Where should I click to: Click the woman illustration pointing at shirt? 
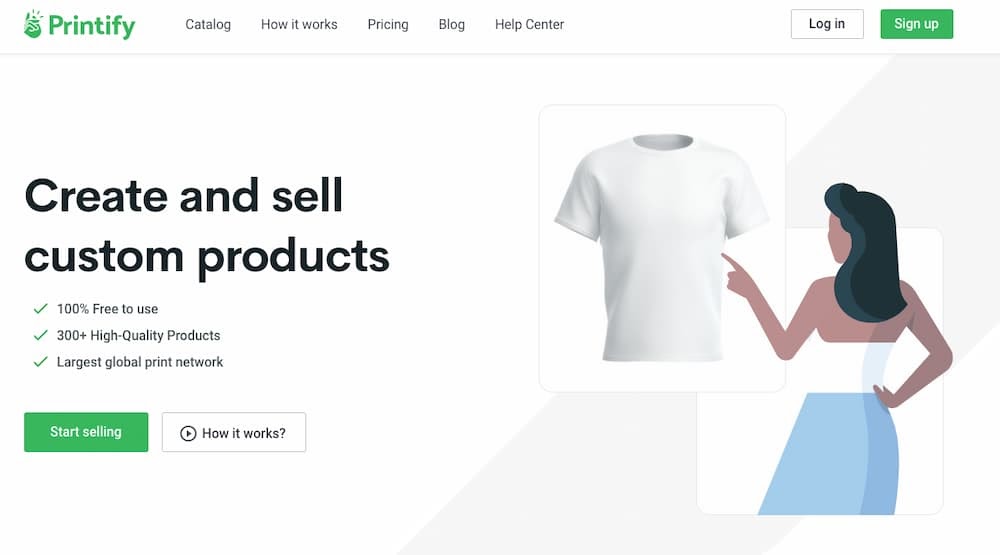click(x=842, y=348)
